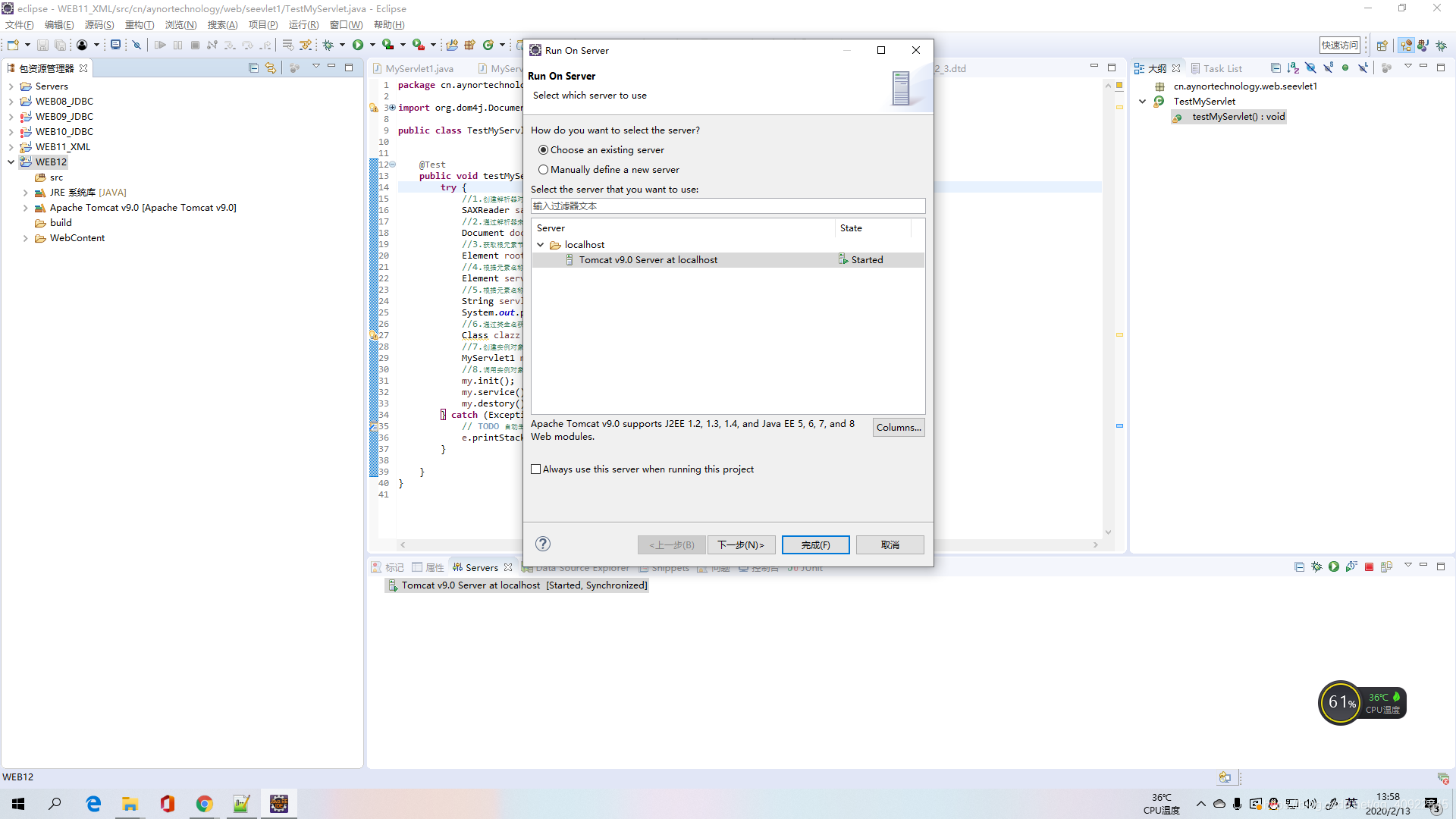
Task: Expand the WebContent folder
Action: [x=25, y=238]
